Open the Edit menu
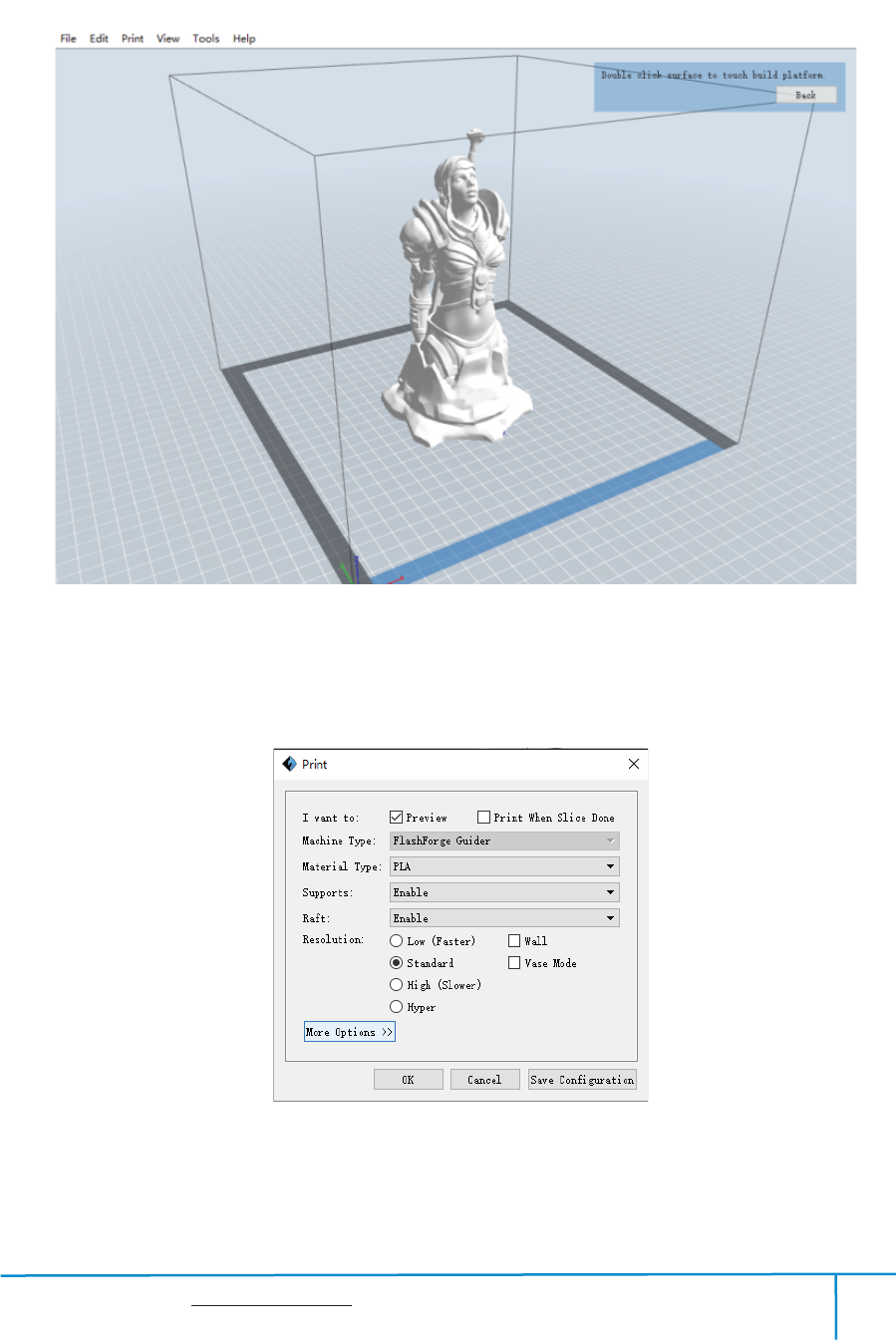Viewport: 896px width, 1340px height. click(x=99, y=39)
